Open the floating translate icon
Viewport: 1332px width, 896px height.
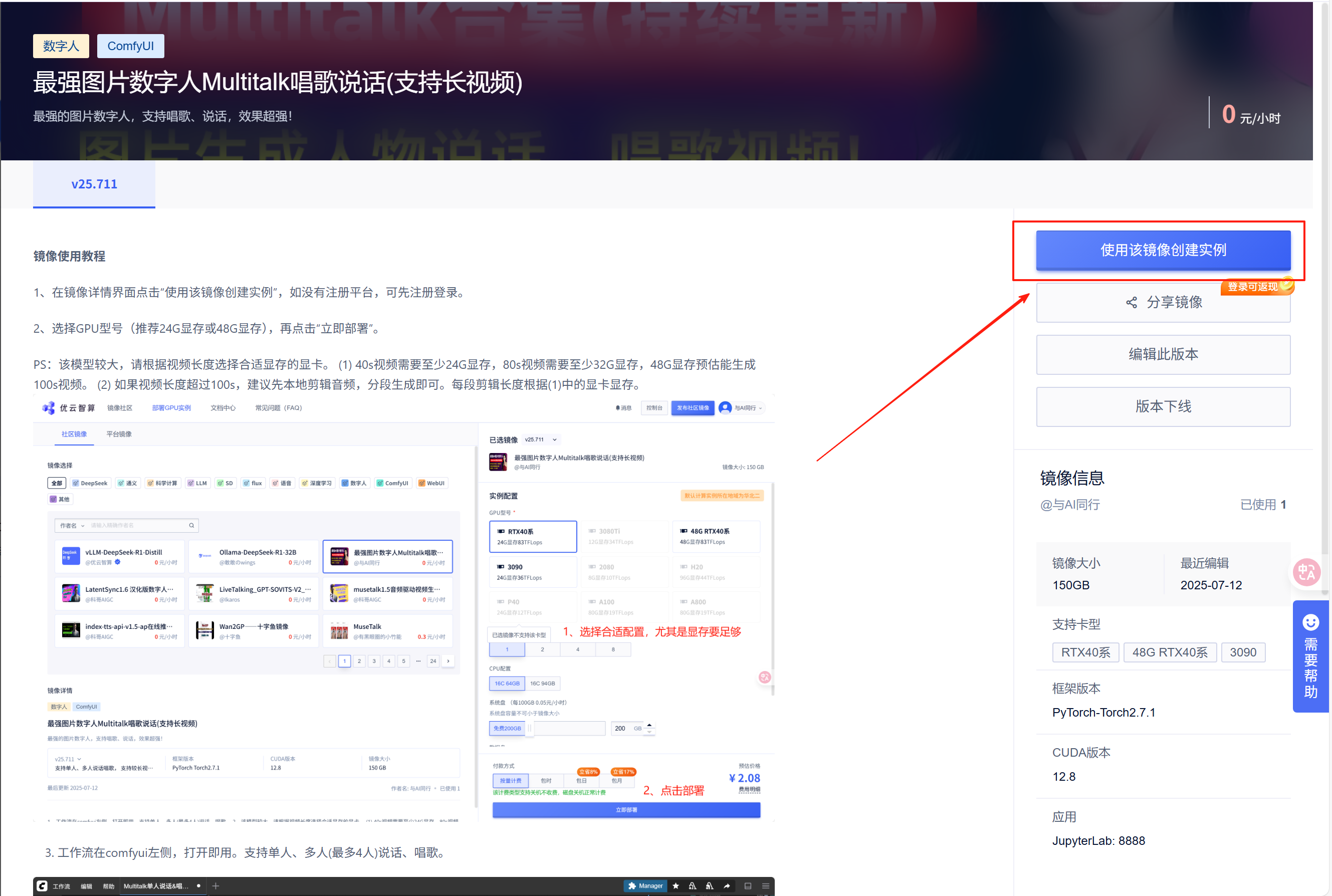coord(1306,572)
